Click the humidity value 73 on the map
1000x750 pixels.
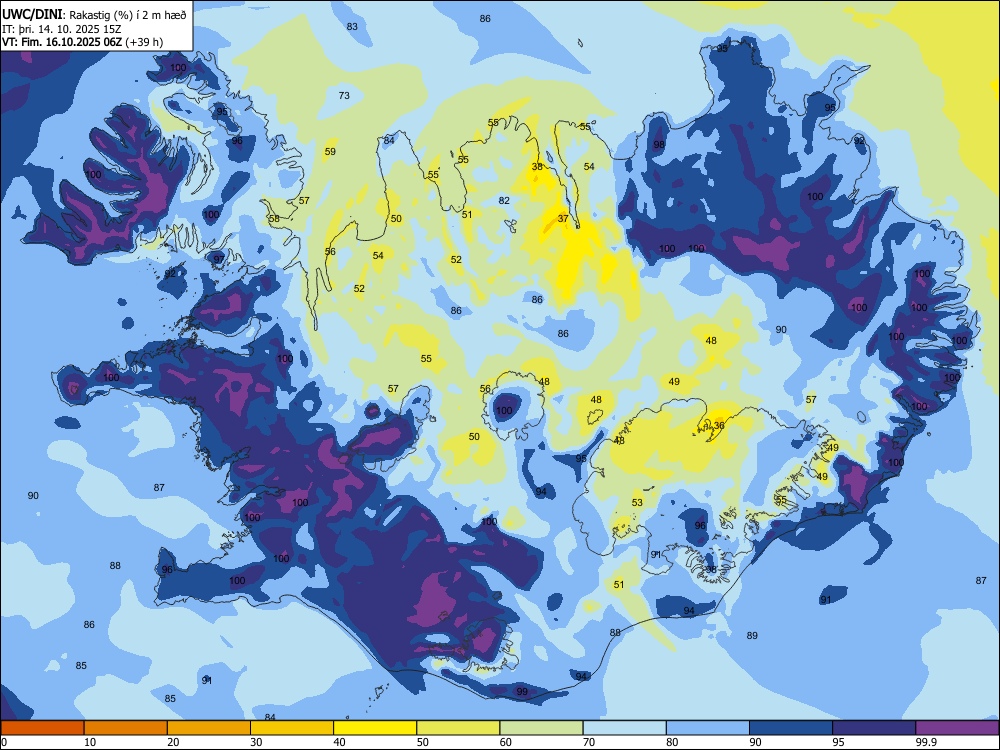coord(344,96)
